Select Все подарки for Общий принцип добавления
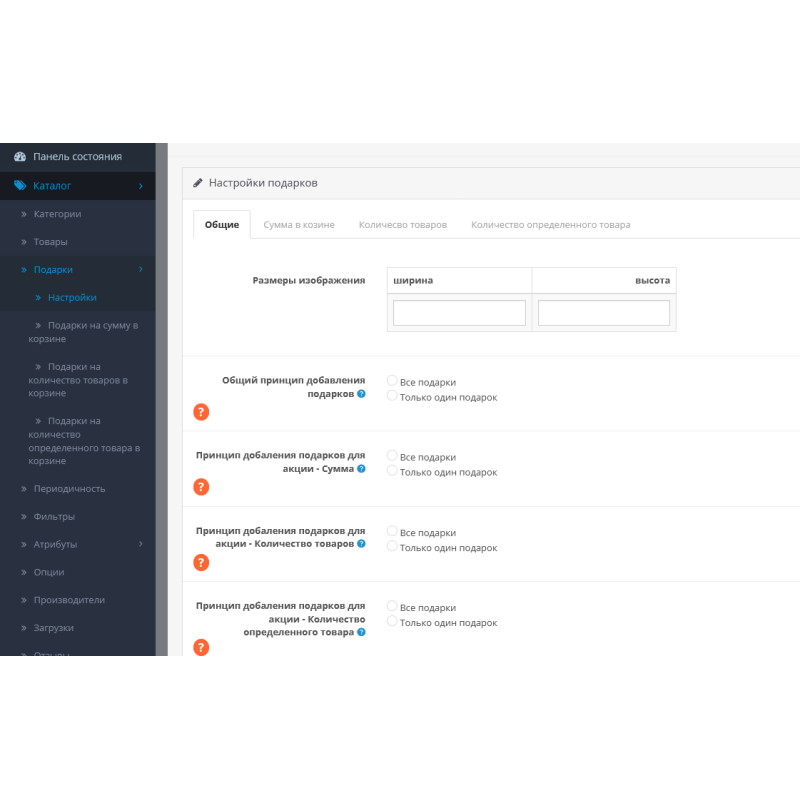Screen dimensions: 800x800 (392, 381)
